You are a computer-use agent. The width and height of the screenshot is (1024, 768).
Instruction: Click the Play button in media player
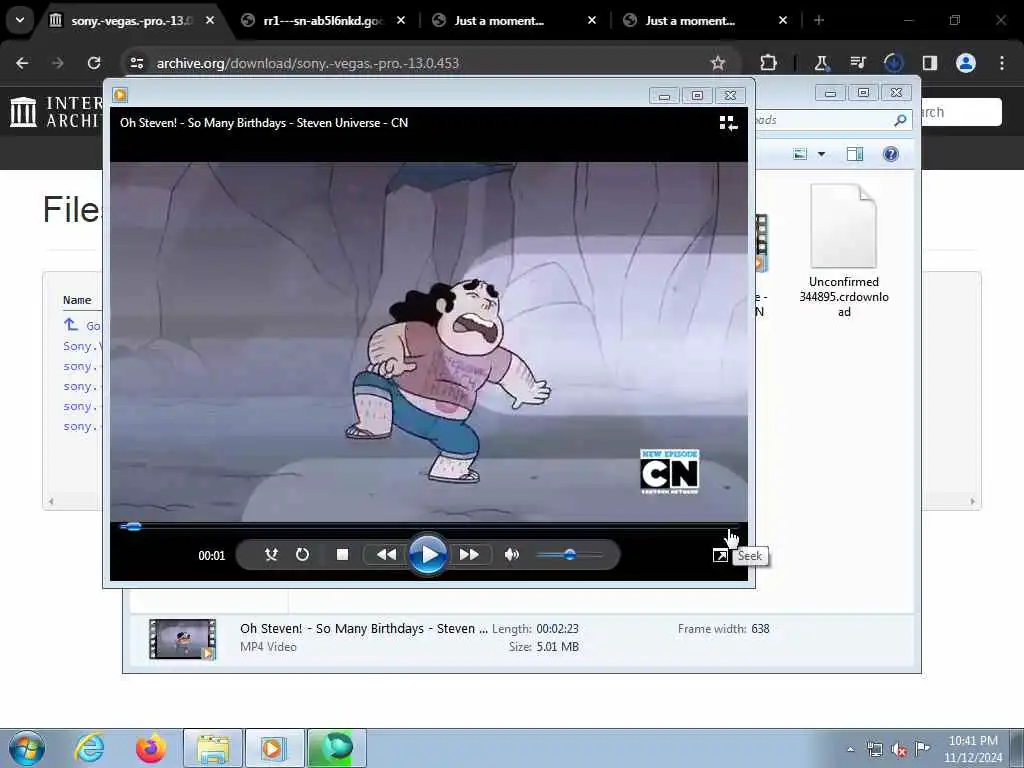428,555
